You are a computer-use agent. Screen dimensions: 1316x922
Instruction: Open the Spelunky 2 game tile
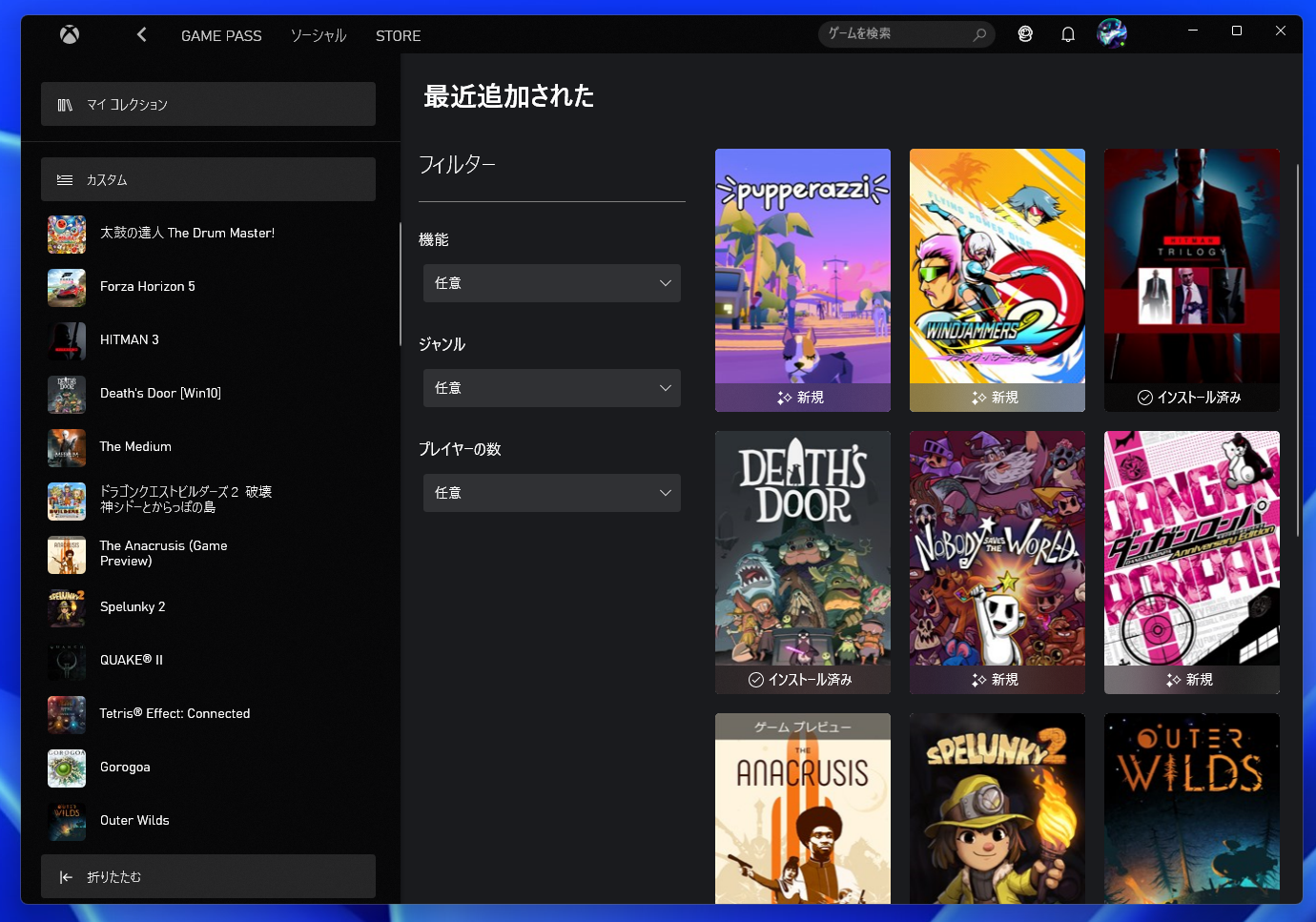click(x=997, y=809)
